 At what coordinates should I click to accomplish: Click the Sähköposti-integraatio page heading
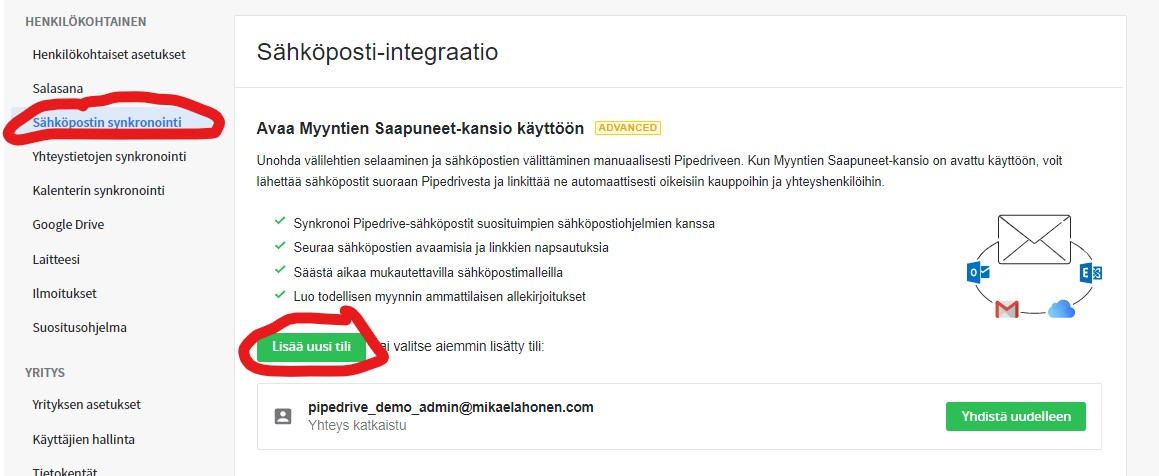pyautogui.click(x=377, y=52)
